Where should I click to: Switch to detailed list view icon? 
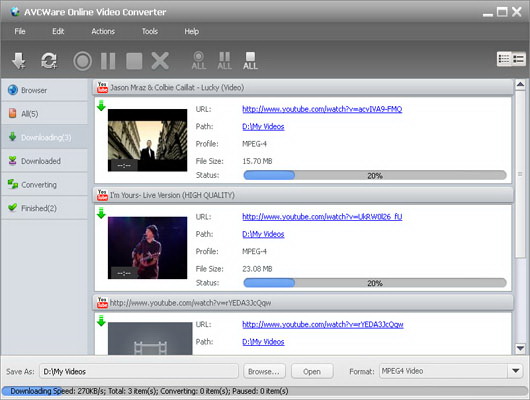504,59
